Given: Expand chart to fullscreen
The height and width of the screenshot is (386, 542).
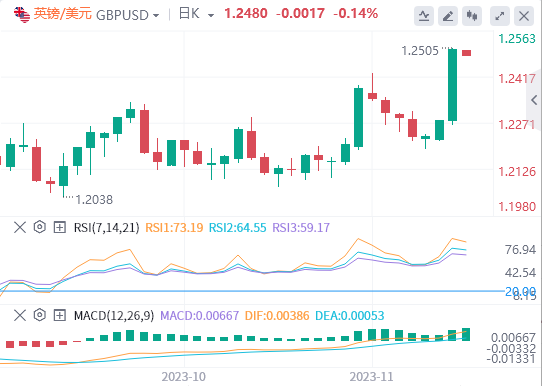Looking at the screenshot, I should click(x=500, y=16).
